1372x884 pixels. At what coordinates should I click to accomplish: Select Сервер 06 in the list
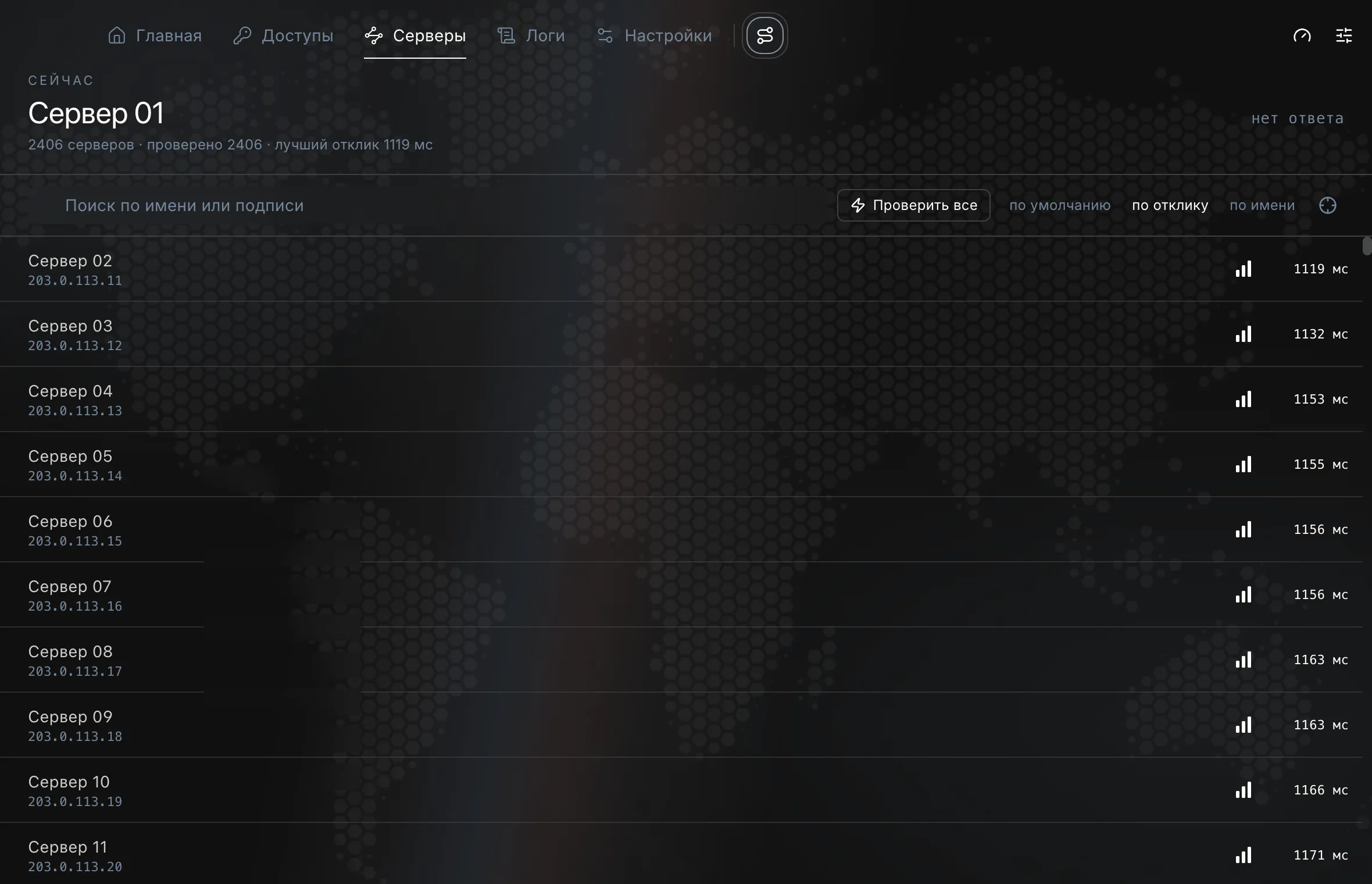pyautogui.click(x=681, y=529)
